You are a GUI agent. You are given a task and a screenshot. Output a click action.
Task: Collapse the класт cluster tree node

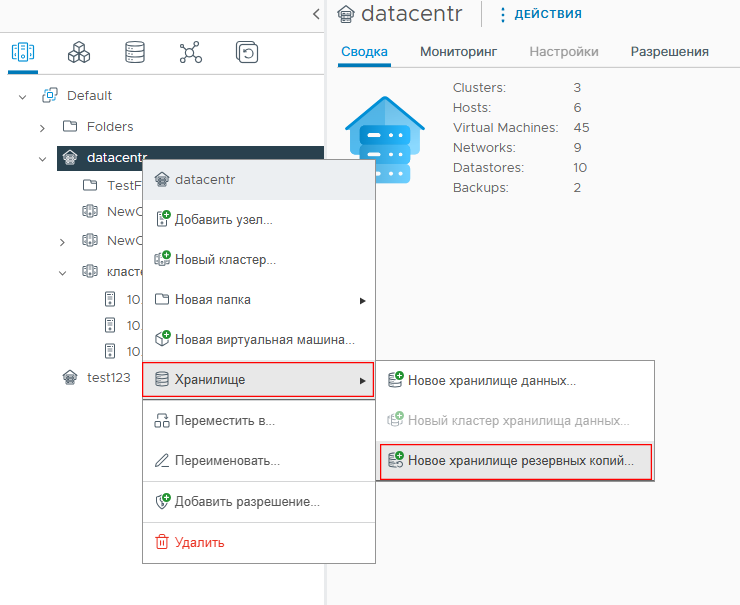(62, 273)
